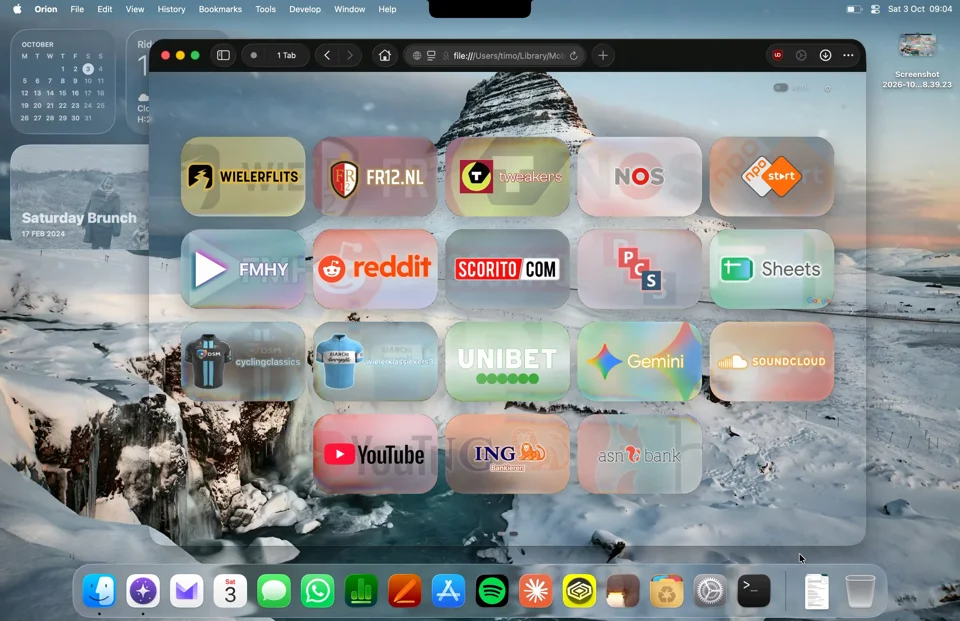Open the Bookmarks menu

coord(220,9)
